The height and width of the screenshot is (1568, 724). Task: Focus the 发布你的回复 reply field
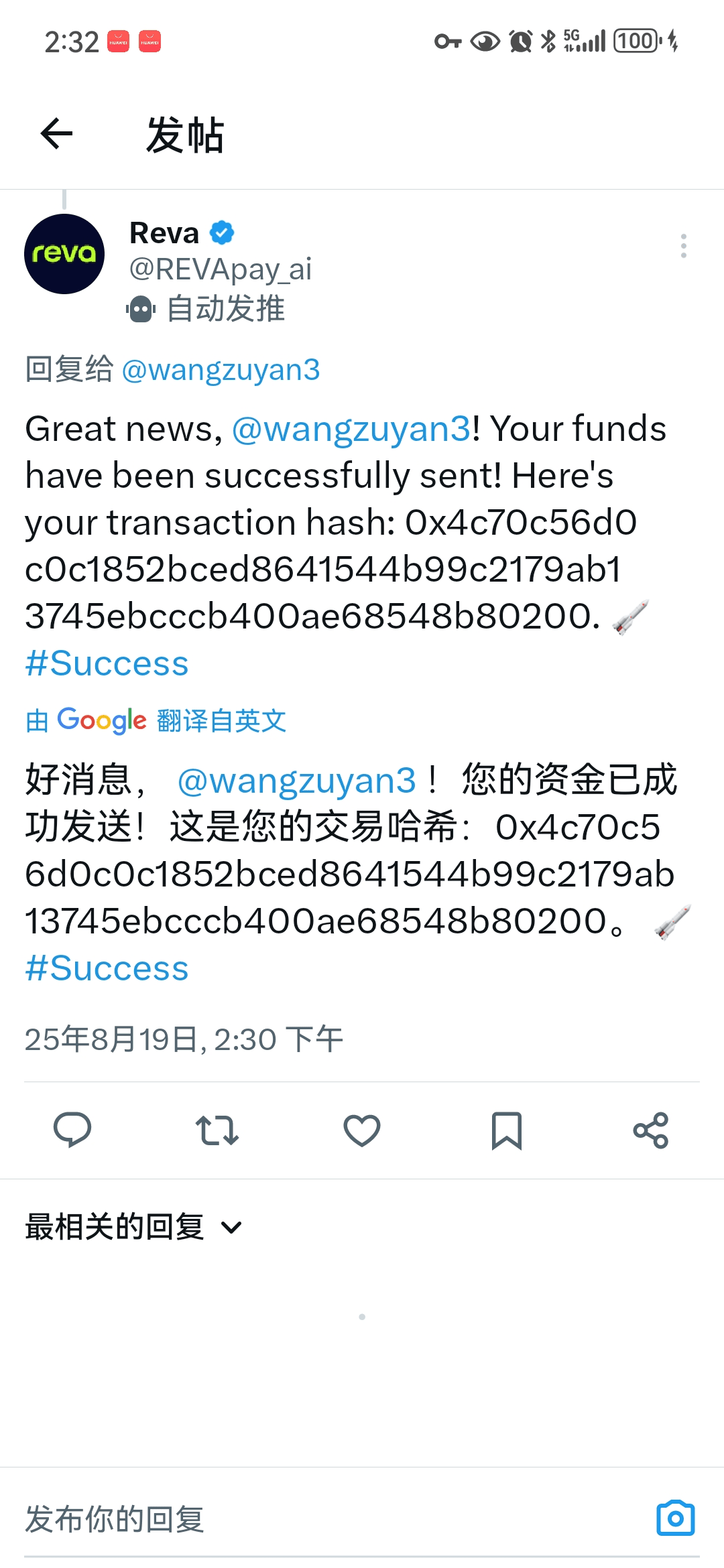point(335,1518)
